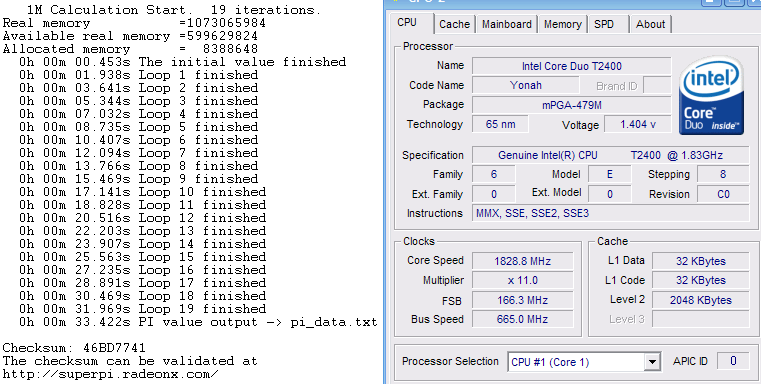761x384 pixels.
Task: Click the Technology value 65 nm
Action: pyautogui.click(x=500, y=124)
